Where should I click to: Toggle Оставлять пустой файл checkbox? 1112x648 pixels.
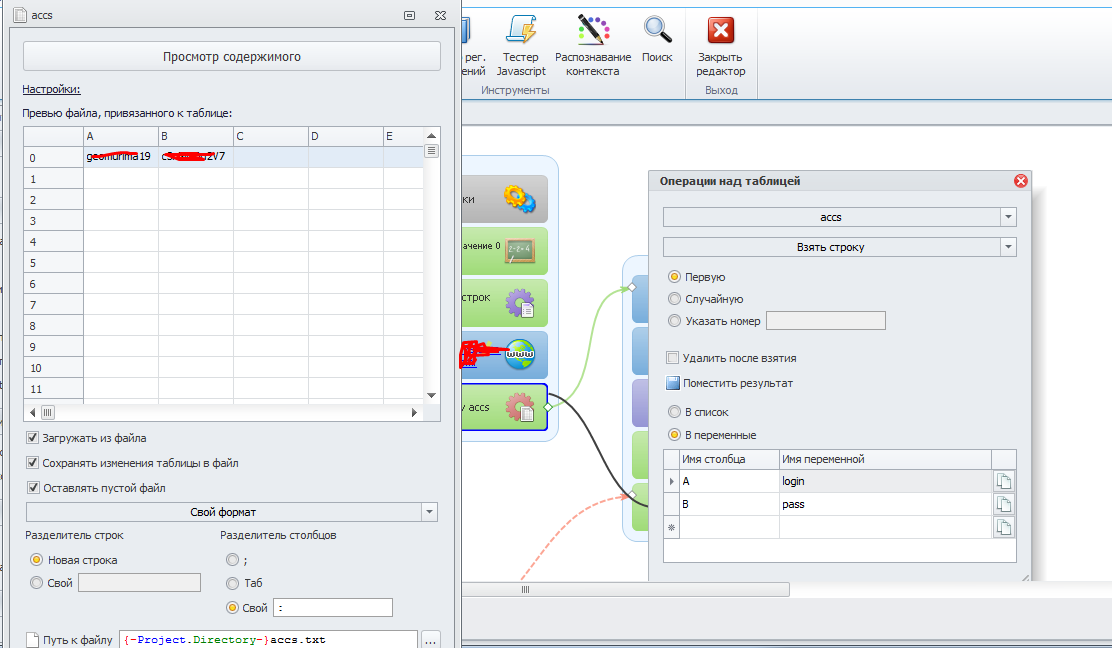click(32, 487)
